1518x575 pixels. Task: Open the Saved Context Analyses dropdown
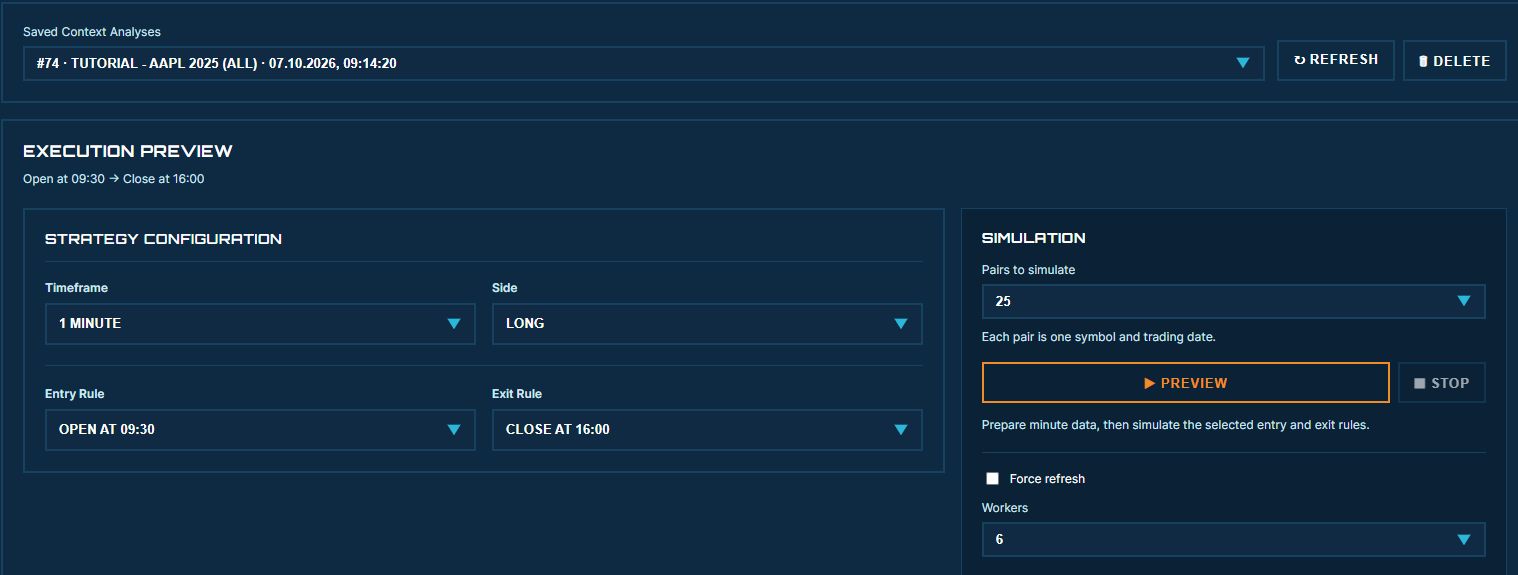tap(643, 62)
